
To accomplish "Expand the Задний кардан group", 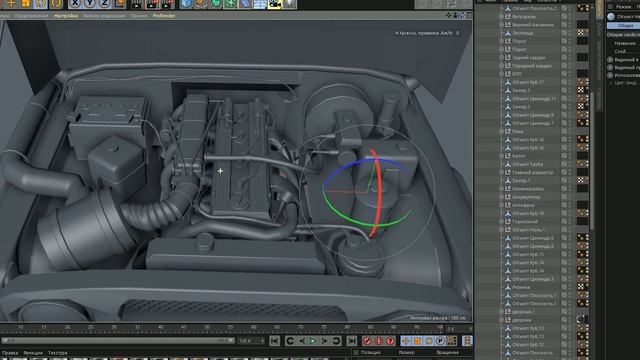I will [x=501, y=58].
